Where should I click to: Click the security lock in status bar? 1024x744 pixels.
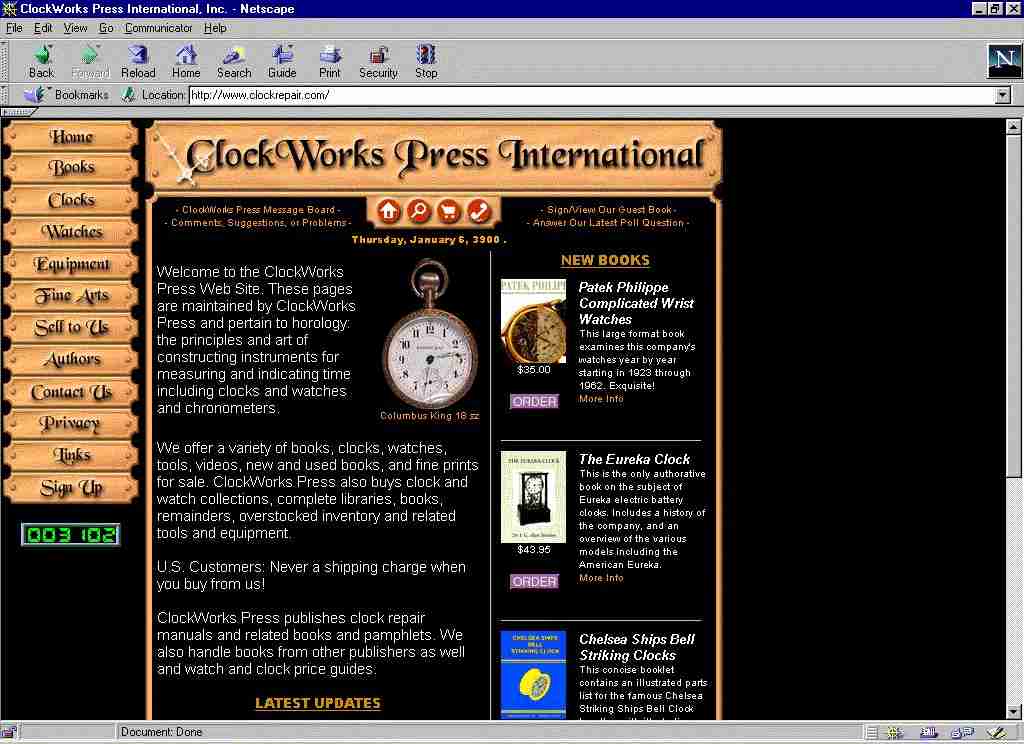pos(8,732)
